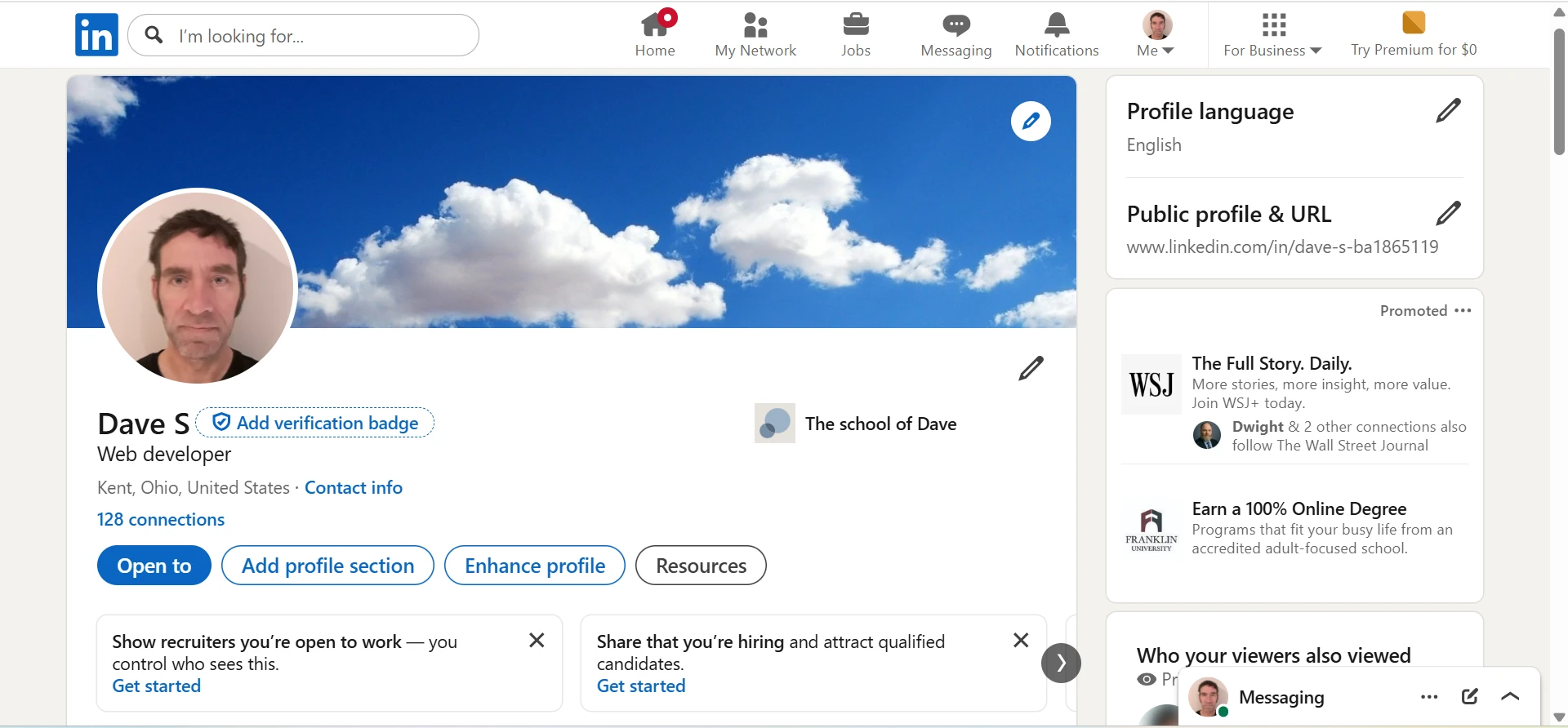Get started with open to work
Image resolution: width=1568 pixels, height=728 pixels.
click(x=156, y=686)
